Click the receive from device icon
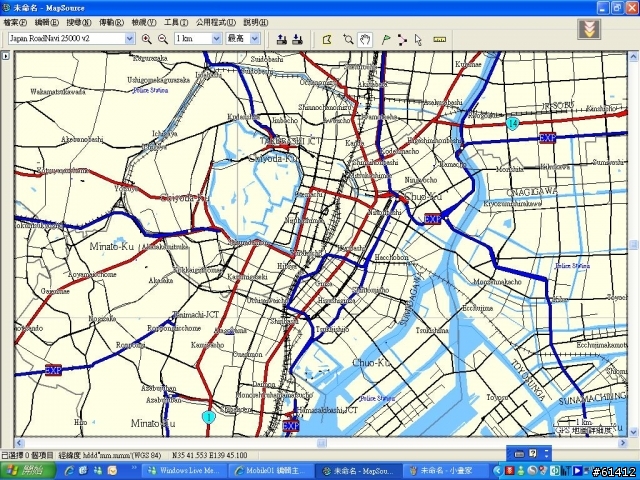Image resolution: width=640 pixels, height=480 pixels. pos(298,39)
